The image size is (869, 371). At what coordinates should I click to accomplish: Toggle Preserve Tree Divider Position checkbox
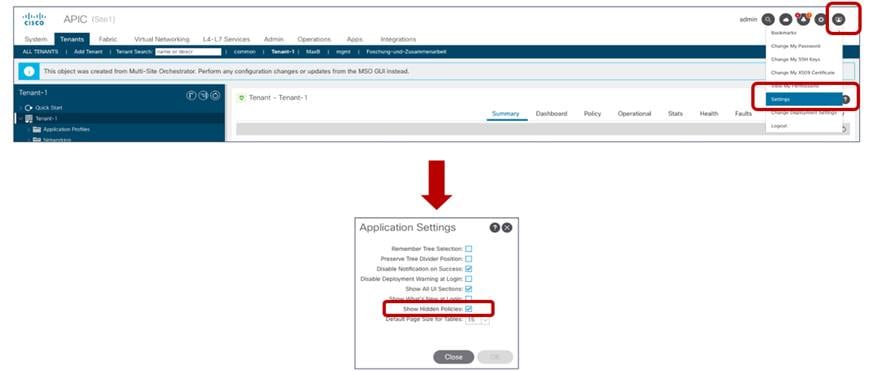[469, 259]
